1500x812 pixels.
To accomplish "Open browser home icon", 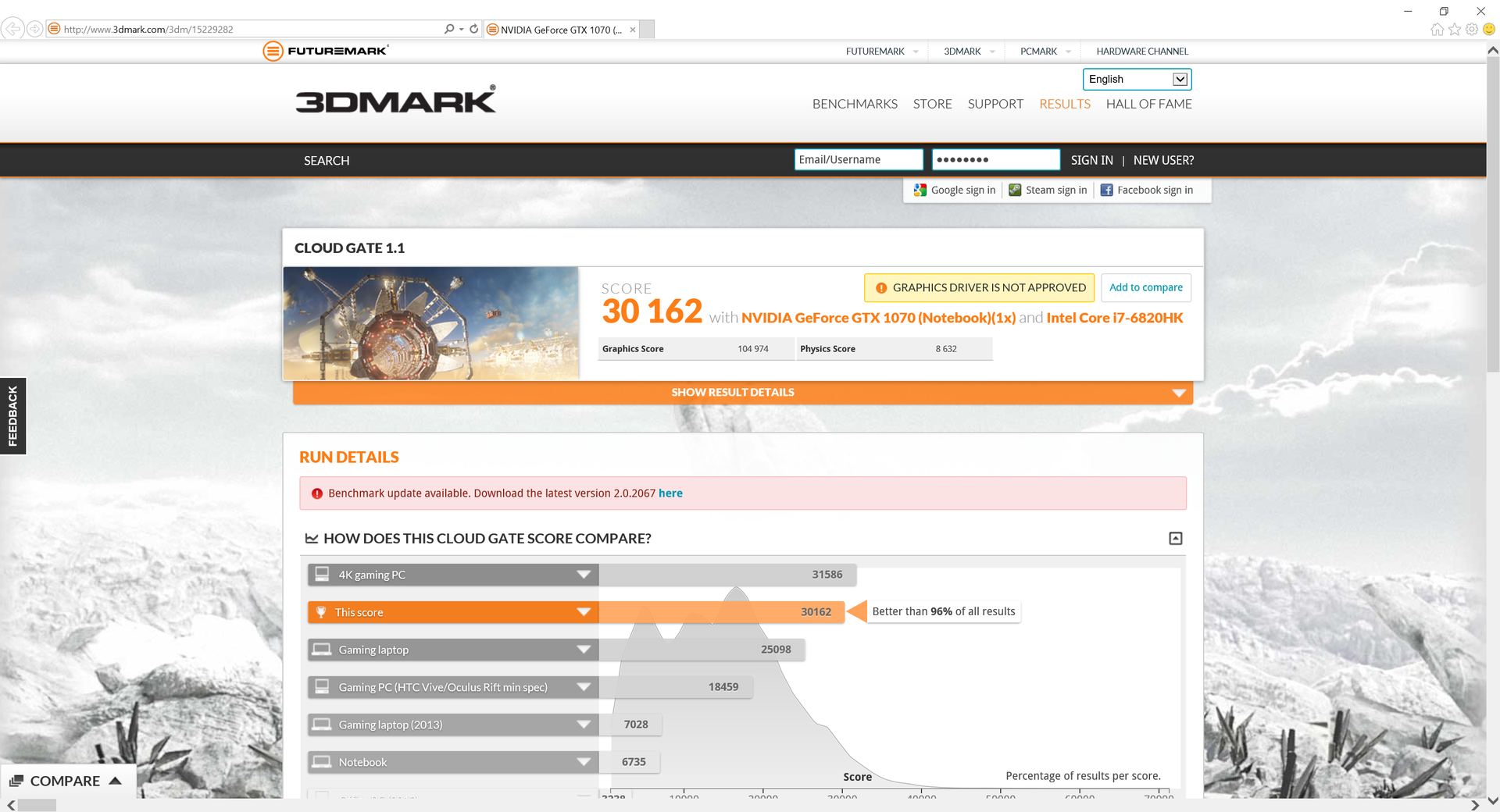I will pos(1437,30).
